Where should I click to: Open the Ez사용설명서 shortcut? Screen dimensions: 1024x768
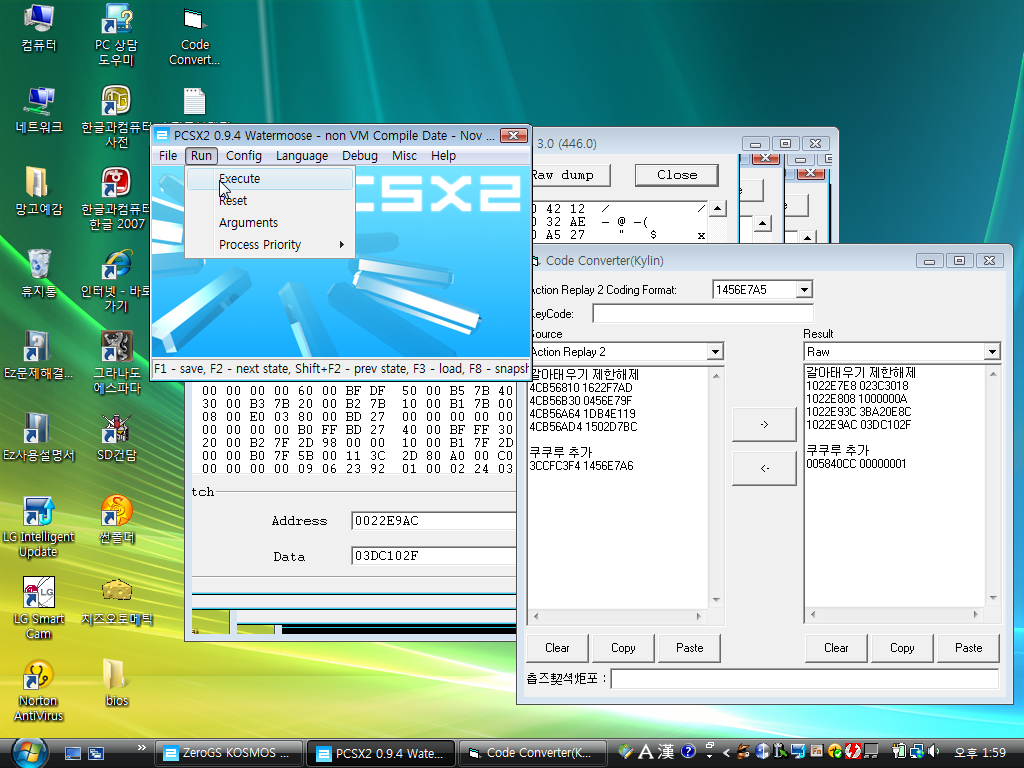(x=39, y=436)
